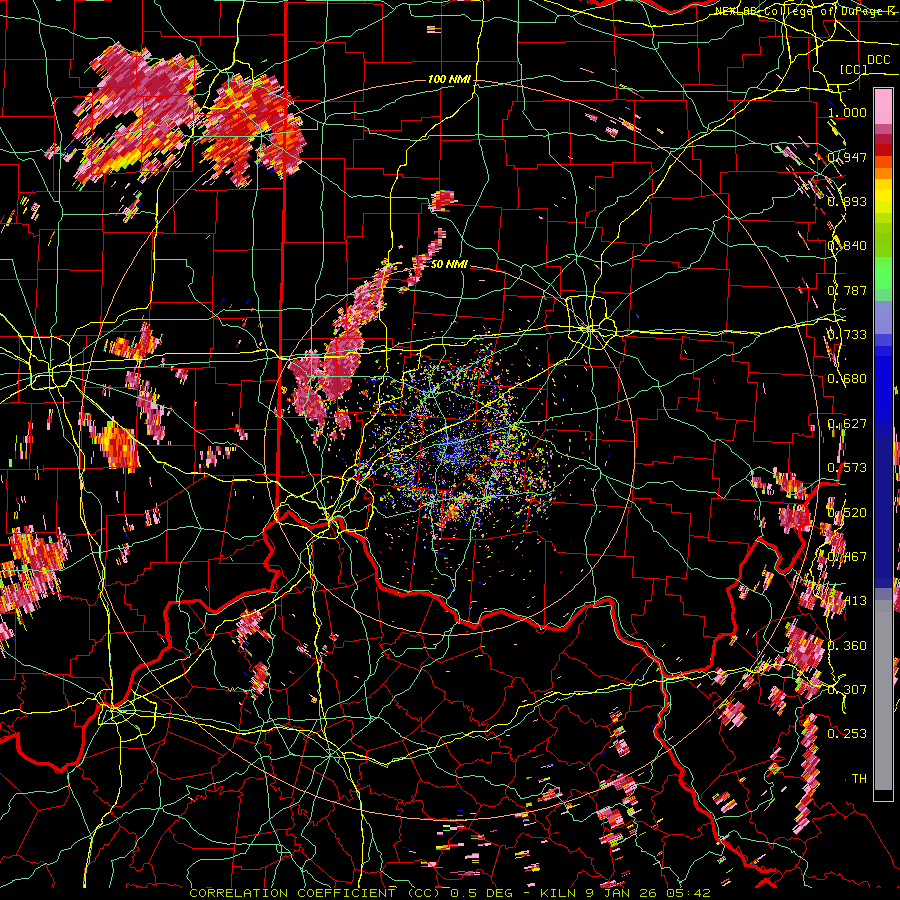
Task: Select the 0.680 scale value
Action: pos(847,379)
